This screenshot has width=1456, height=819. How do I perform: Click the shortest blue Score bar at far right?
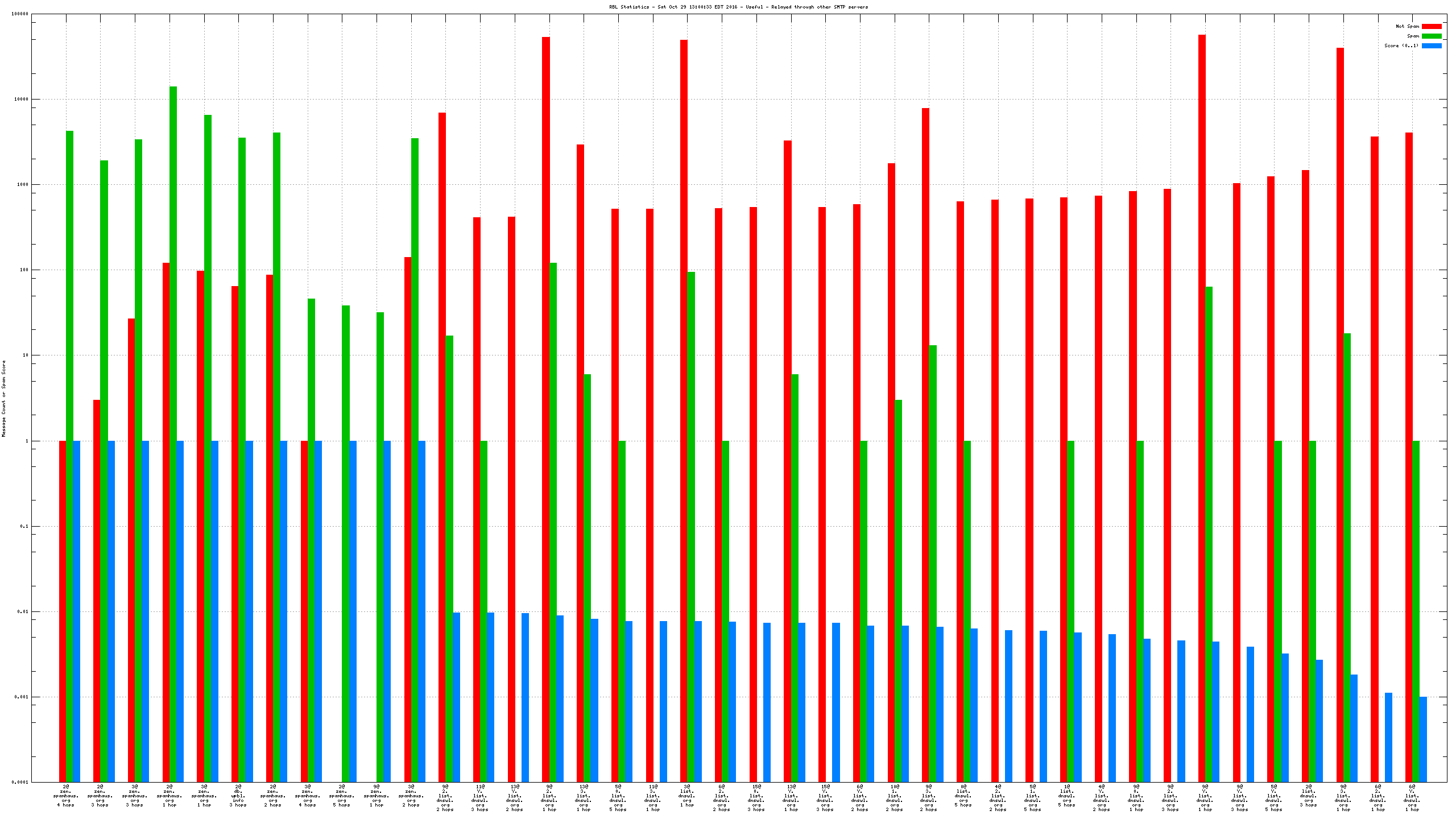(1423, 739)
